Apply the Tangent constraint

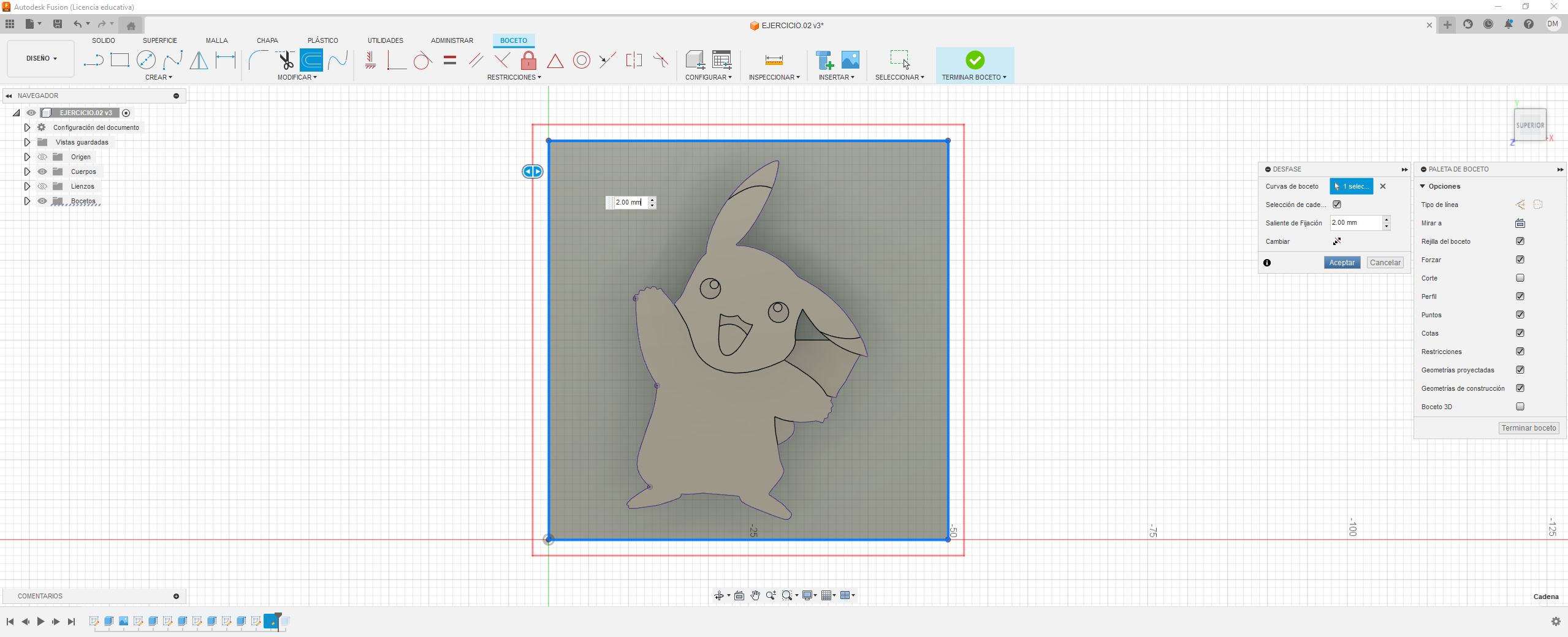[422, 60]
